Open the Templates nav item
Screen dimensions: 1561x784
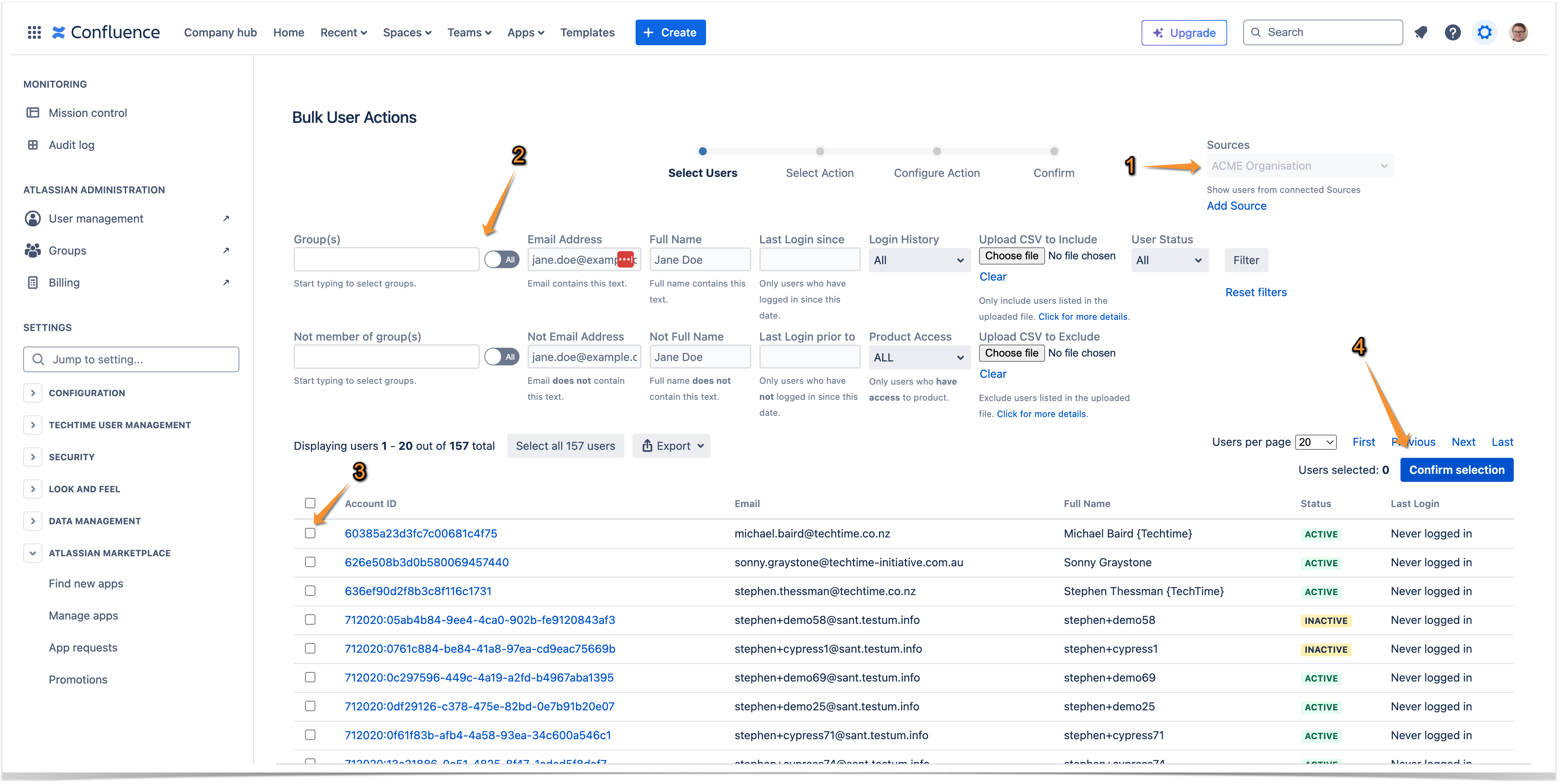pos(587,33)
